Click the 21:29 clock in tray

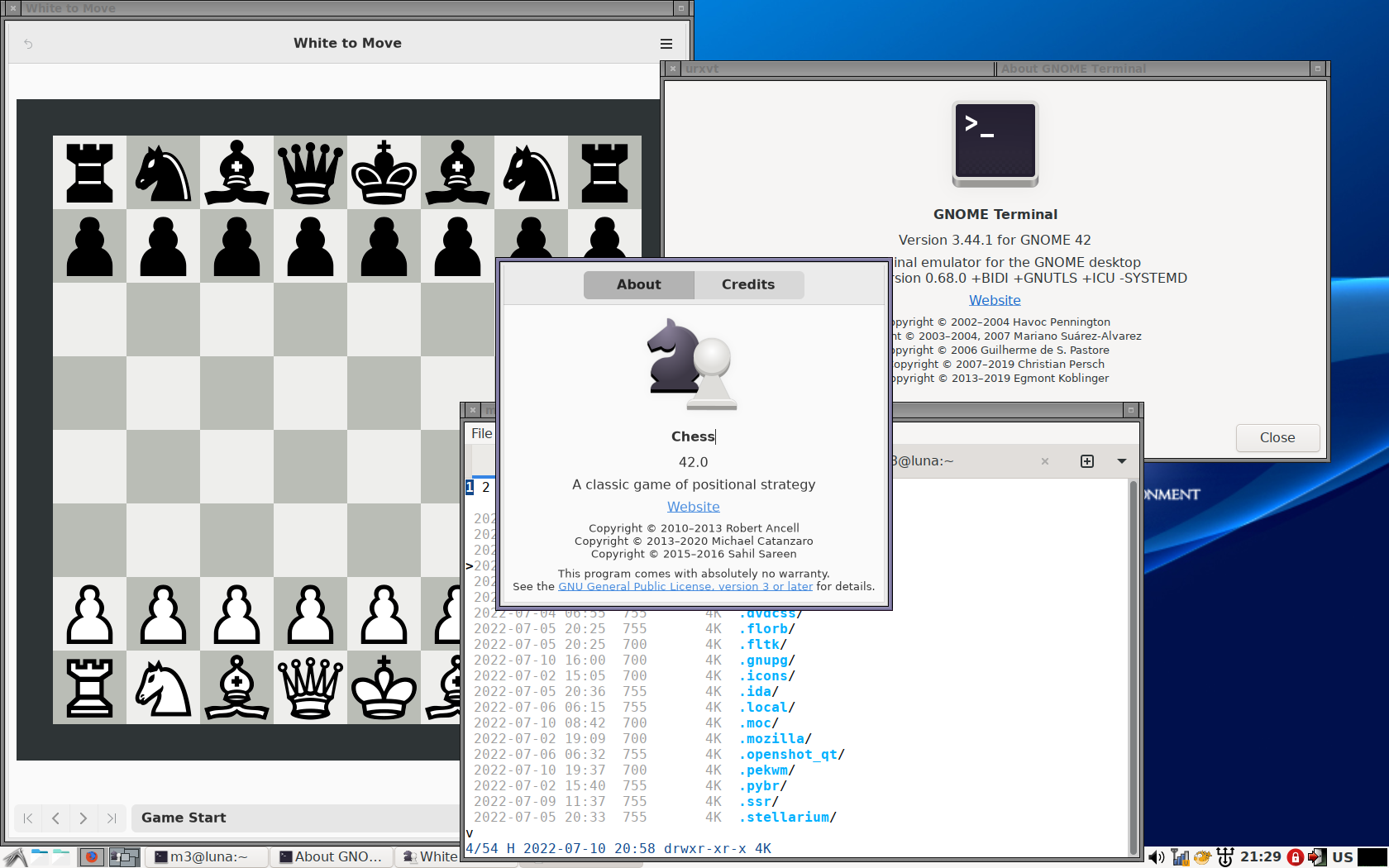coord(1260,857)
